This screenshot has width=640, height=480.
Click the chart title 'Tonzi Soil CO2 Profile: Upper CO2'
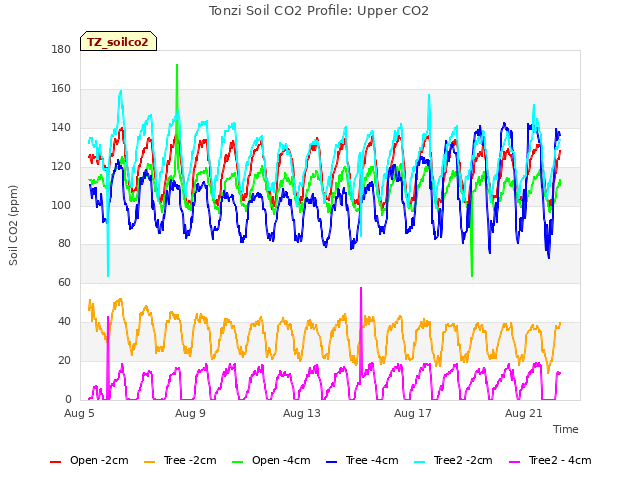[x=319, y=11]
